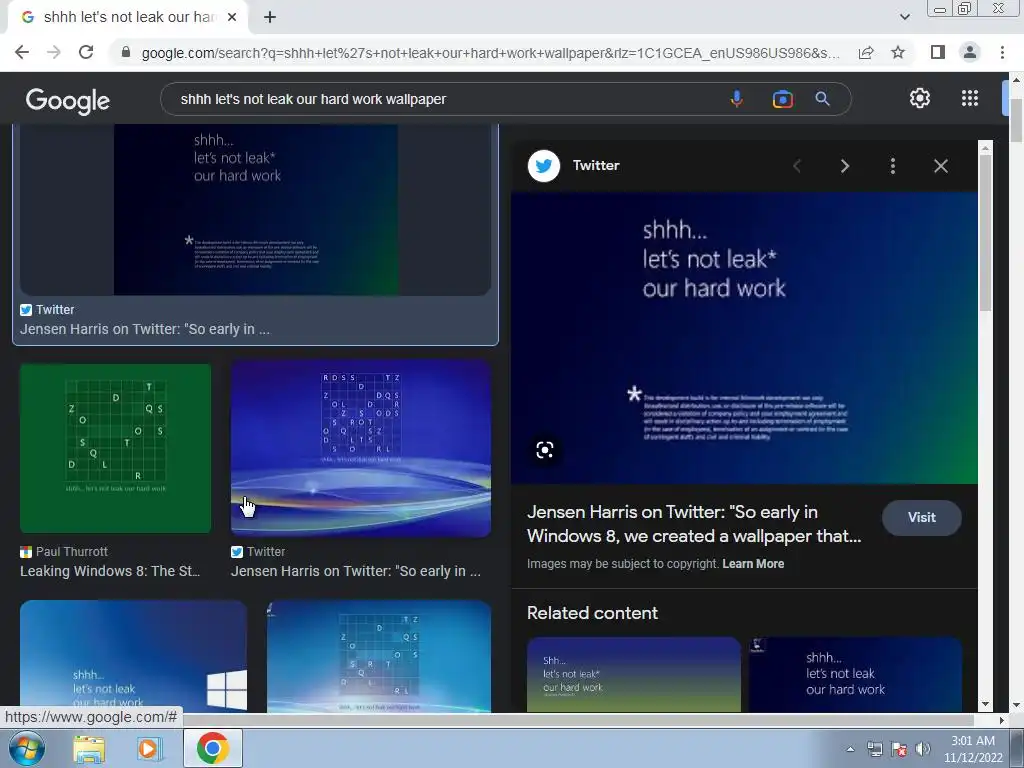Open the Chrome side panel
The width and height of the screenshot is (1024, 768).
937,52
